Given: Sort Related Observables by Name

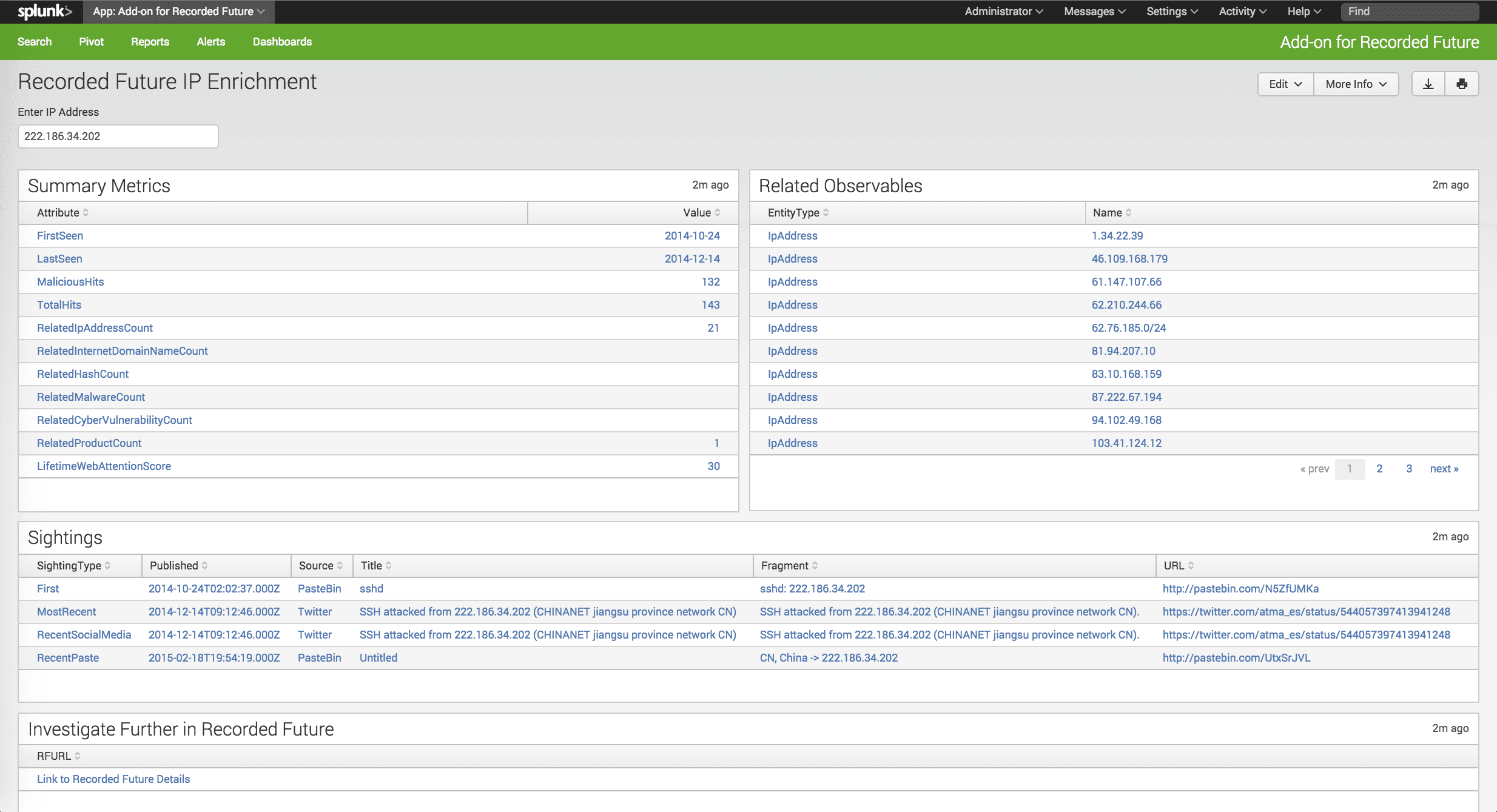Looking at the screenshot, I should tap(1112, 213).
